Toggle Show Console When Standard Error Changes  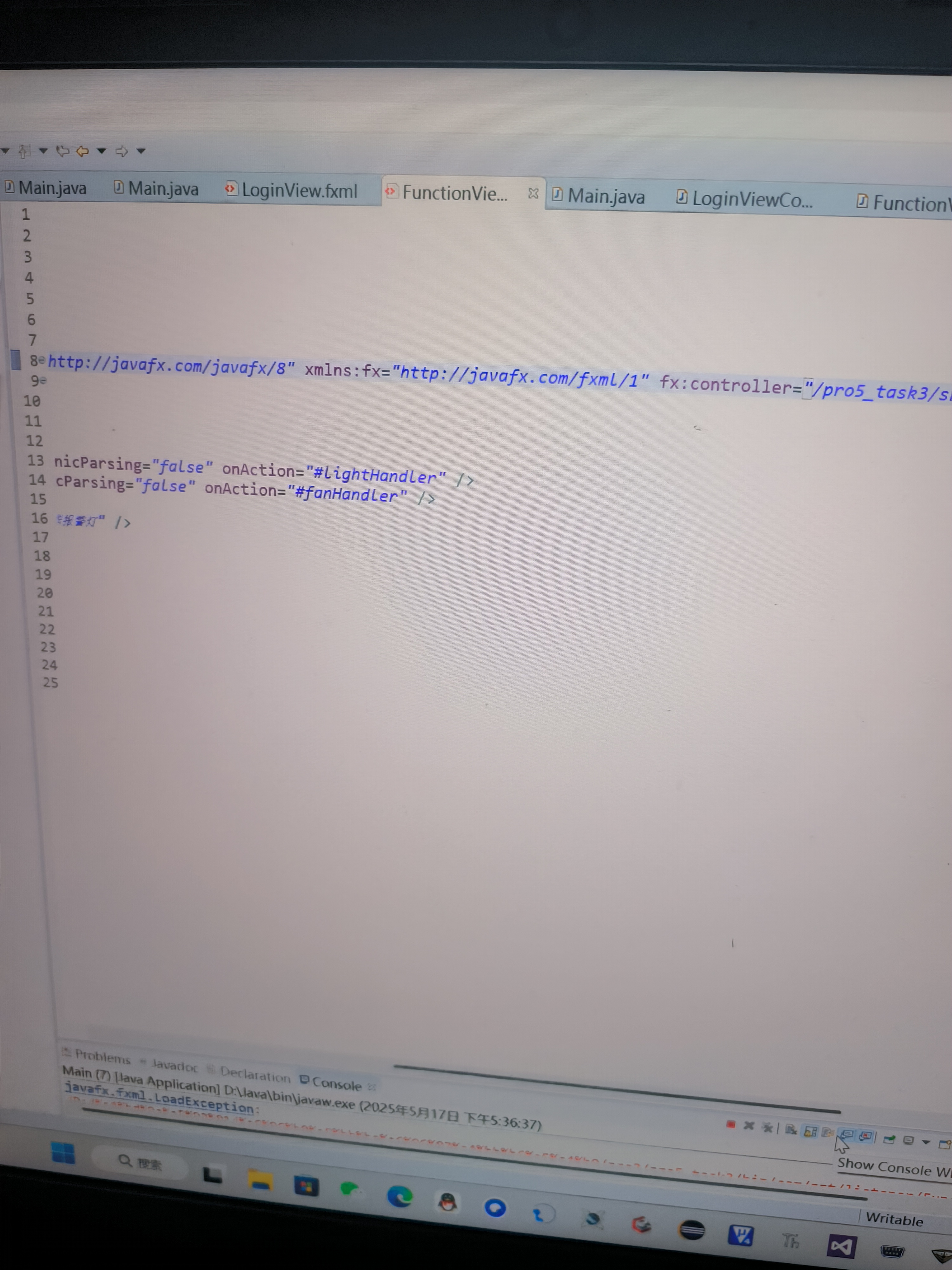(865, 1136)
